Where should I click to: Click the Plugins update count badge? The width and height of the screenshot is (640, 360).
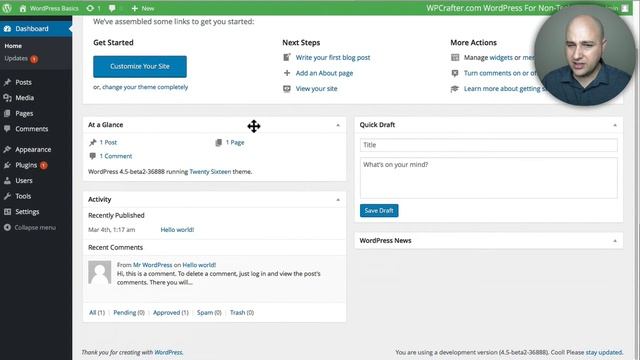pos(44,165)
